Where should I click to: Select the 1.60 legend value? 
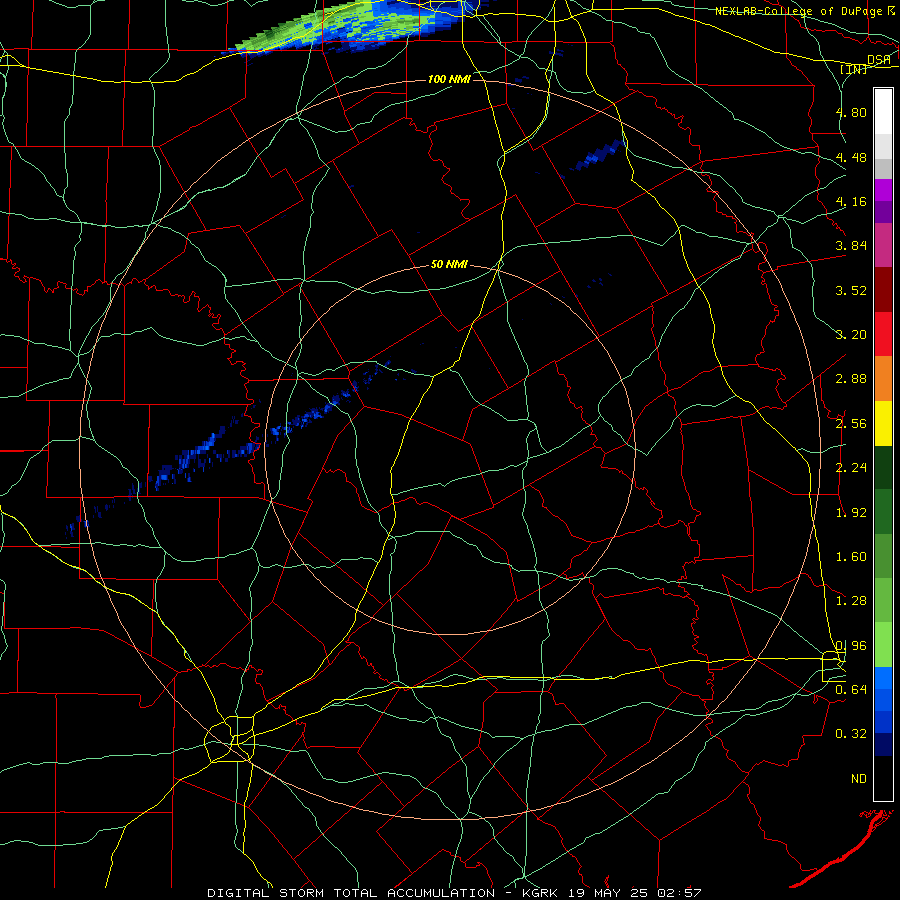[x=851, y=557]
